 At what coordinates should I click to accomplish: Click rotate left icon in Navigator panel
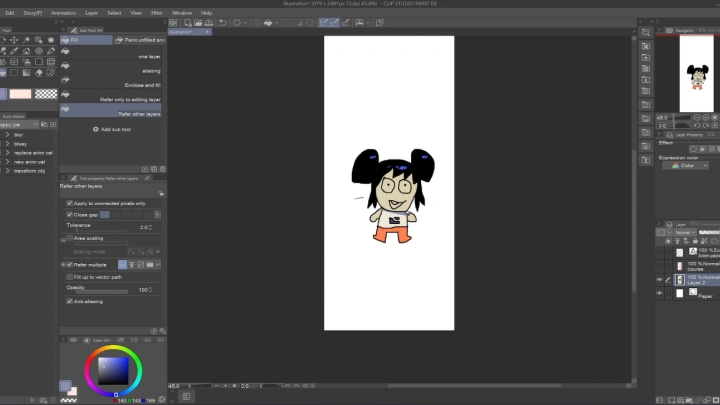[x=697, y=125]
